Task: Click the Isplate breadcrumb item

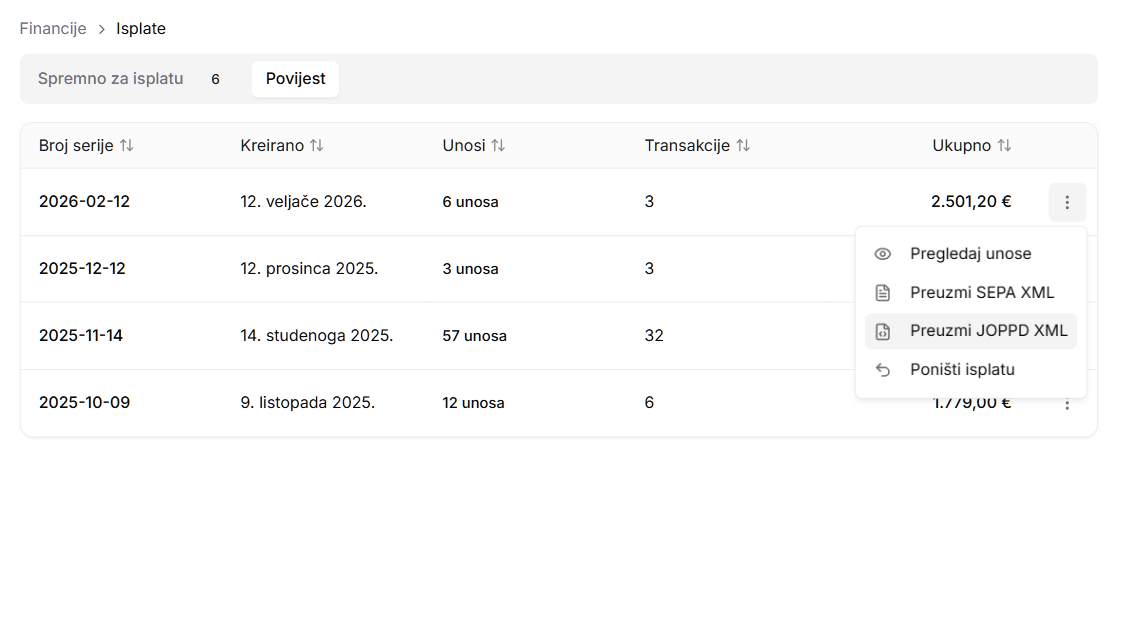Action: pos(141,29)
